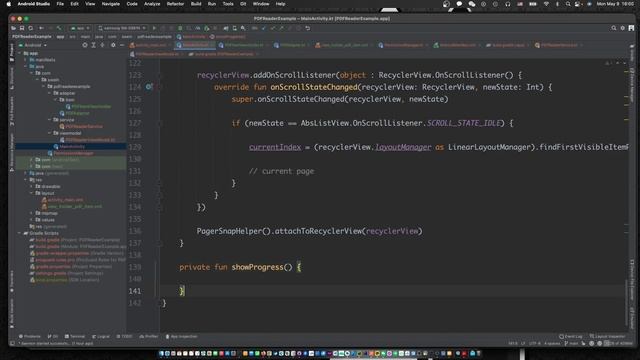Collapse the adapter package
Viewport: 640px width, 360px height.
[x=50, y=93]
